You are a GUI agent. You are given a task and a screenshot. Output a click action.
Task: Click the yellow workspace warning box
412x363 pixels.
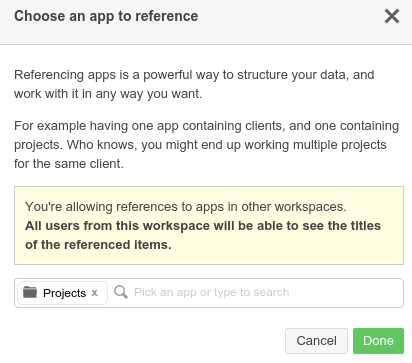point(209,226)
